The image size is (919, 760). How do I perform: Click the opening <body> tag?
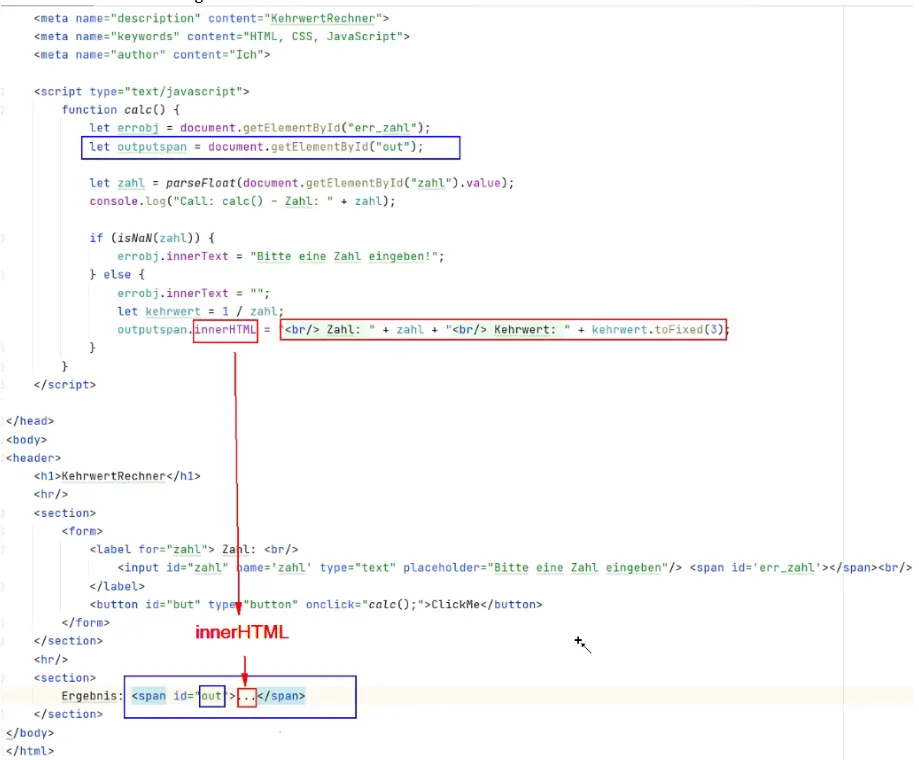[26, 439]
